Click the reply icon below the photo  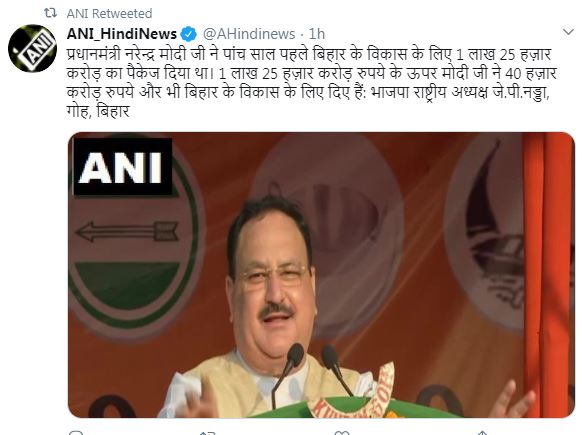click(76, 432)
